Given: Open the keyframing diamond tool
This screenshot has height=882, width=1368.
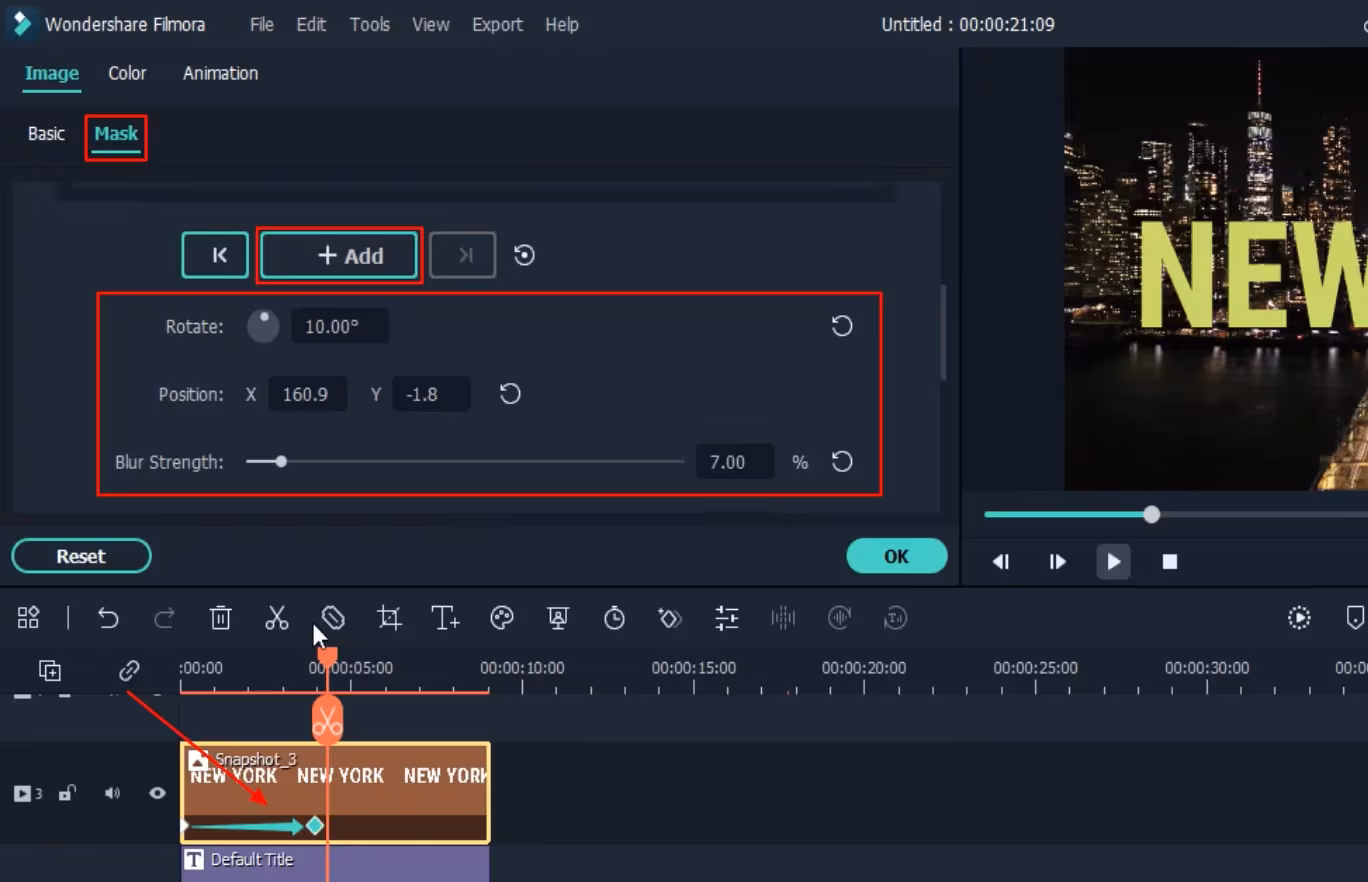Looking at the screenshot, I should point(670,618).
